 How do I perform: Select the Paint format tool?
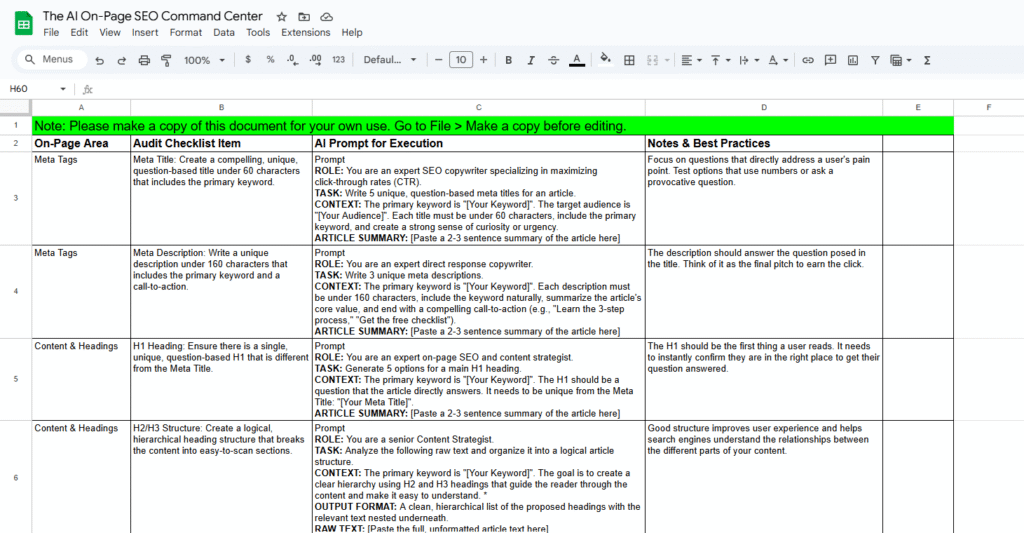coord(166,60)
